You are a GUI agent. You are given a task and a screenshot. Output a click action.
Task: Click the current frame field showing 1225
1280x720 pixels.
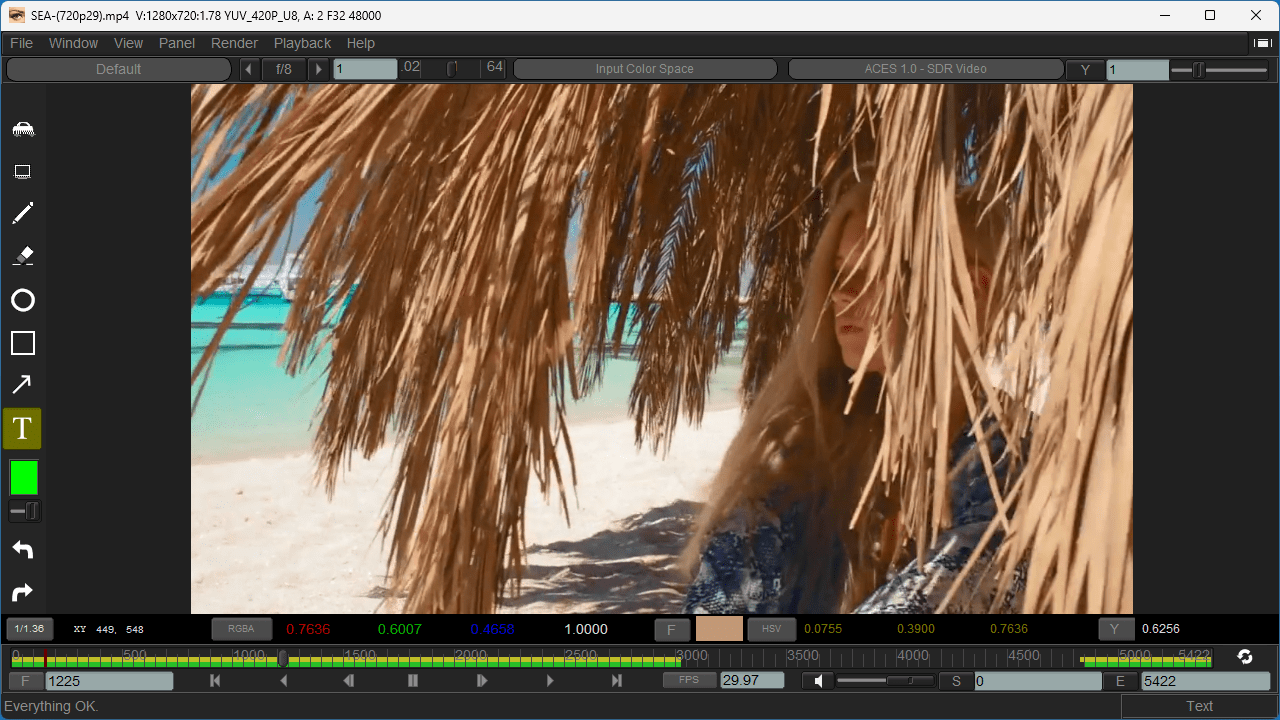point(109,681)
